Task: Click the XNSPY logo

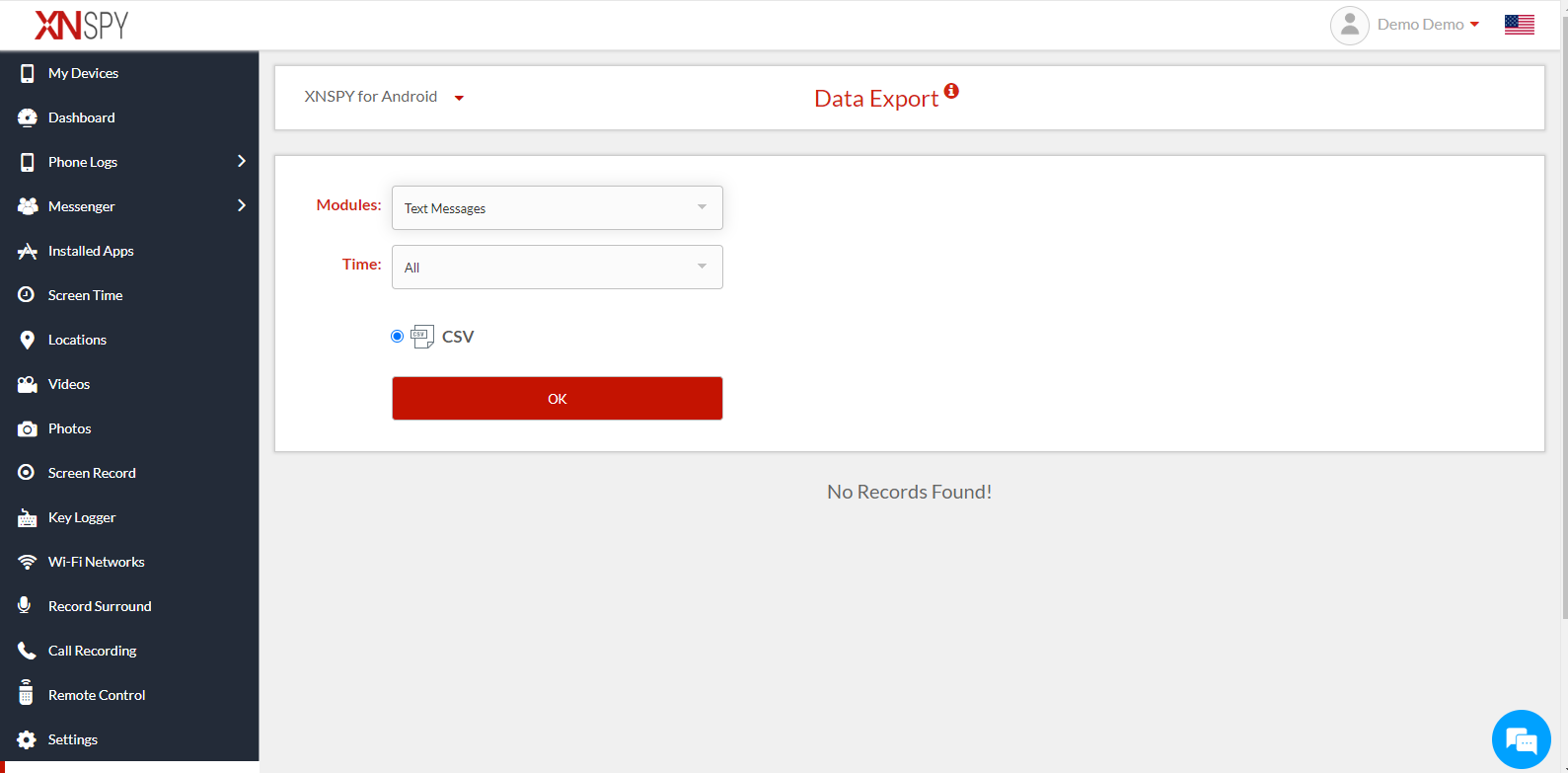Action: tap(82, 25)
